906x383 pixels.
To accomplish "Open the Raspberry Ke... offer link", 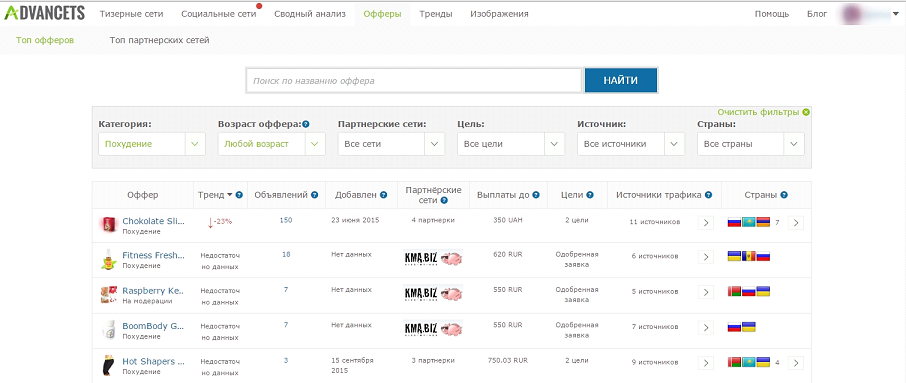I will pos(154,291).
